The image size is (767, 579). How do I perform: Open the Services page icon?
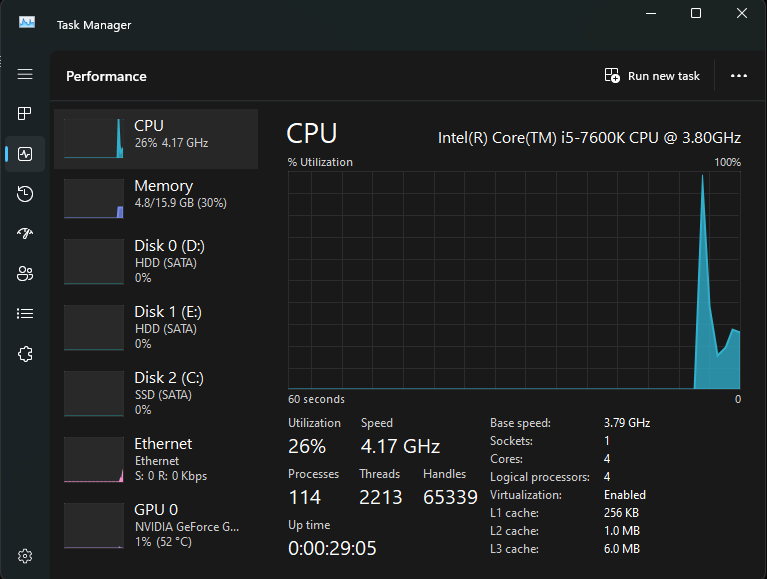click(x=25, y=354)
